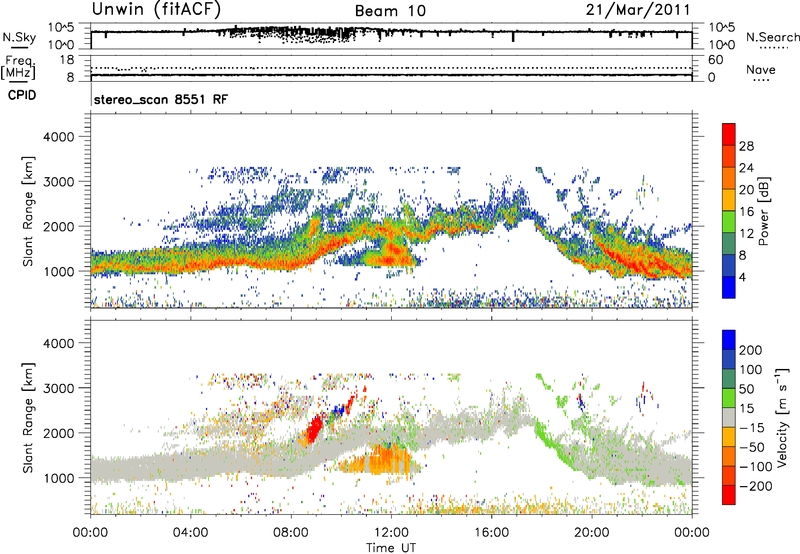The width and height of the screenshot is (800, 554).
Task: Click velocity panel 'Slant Range [km]' label
Action: pyautogui.click(x=28, y=418)
